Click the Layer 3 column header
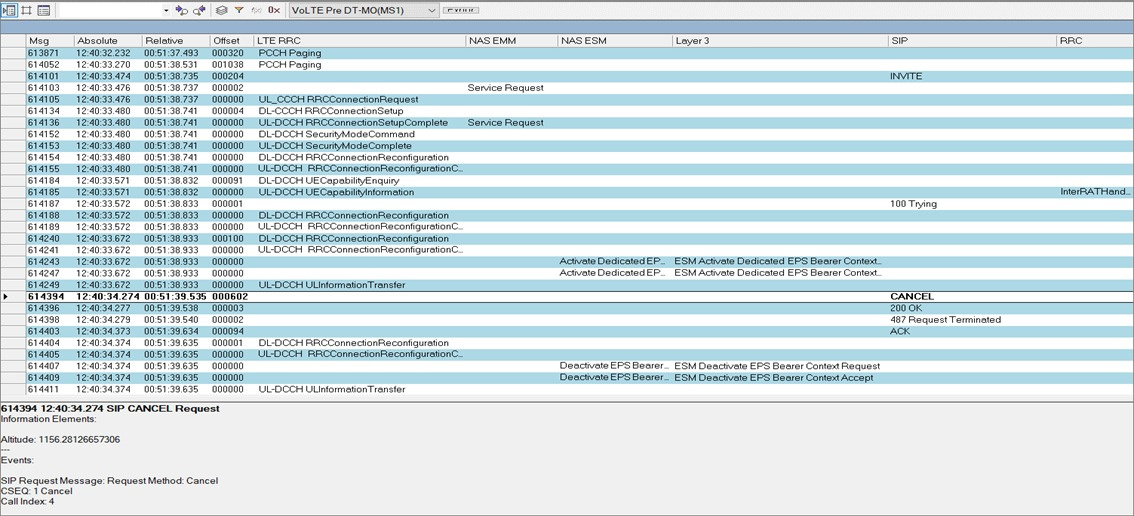1134x516 pixels. [780, 41]
